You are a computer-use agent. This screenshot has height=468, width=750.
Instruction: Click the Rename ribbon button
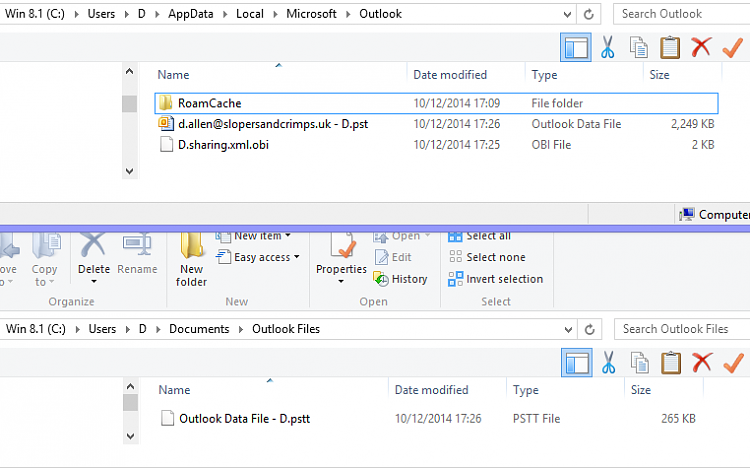pyautogui.click(x=137, y=254)
